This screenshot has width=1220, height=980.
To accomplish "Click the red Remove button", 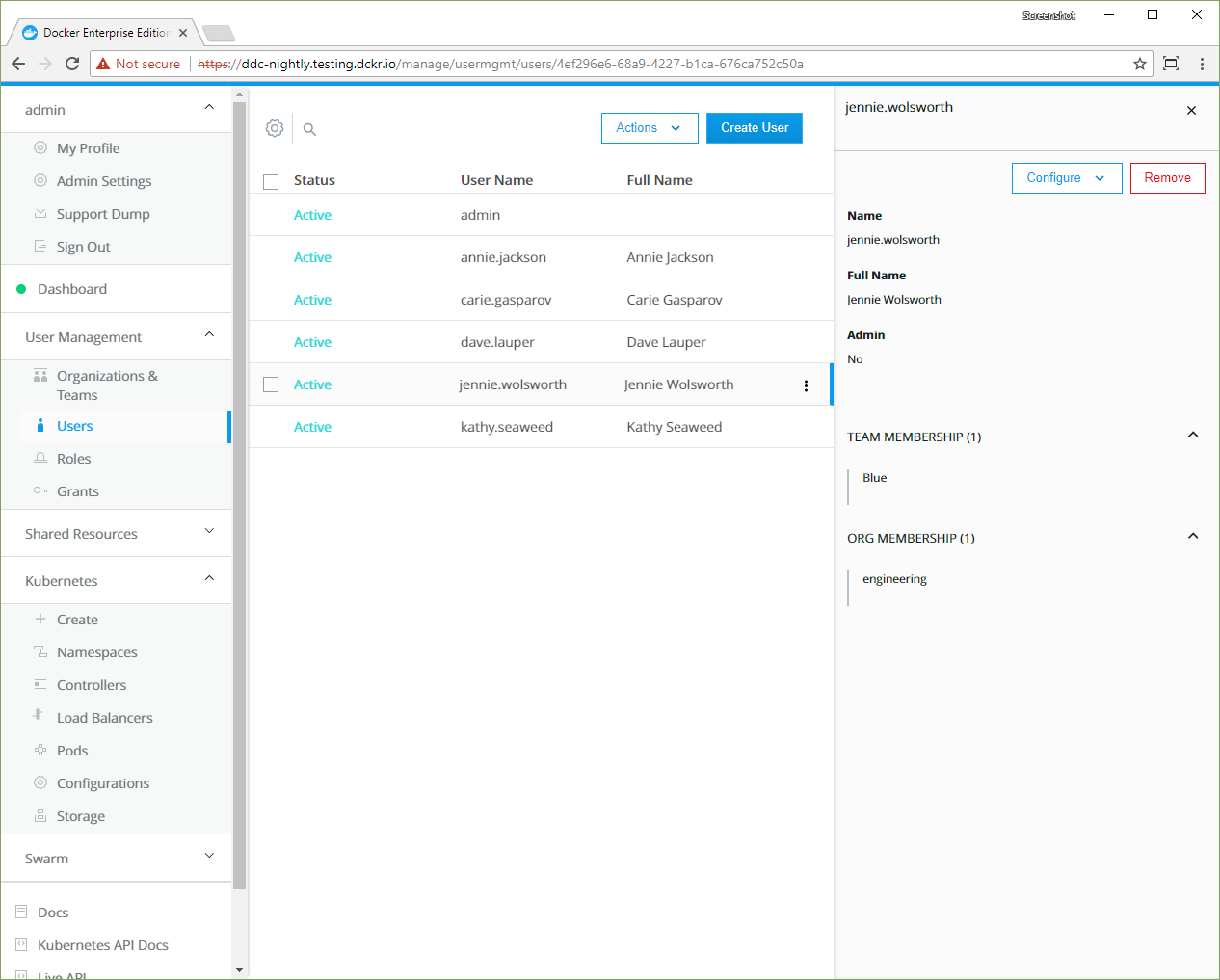I will click(x=1167, y=178).
